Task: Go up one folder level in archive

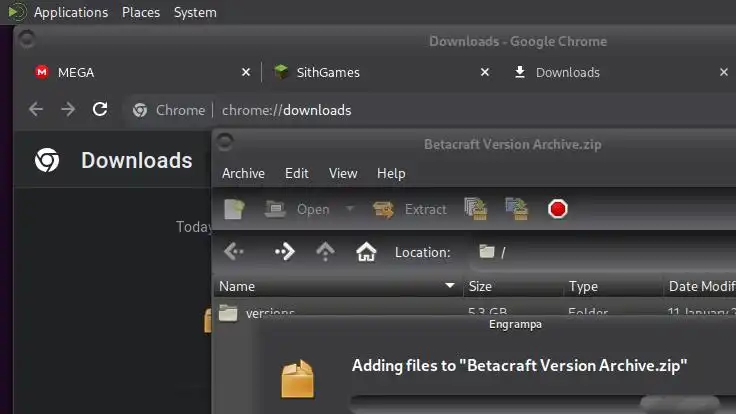Action: click(x=325, y=252)
